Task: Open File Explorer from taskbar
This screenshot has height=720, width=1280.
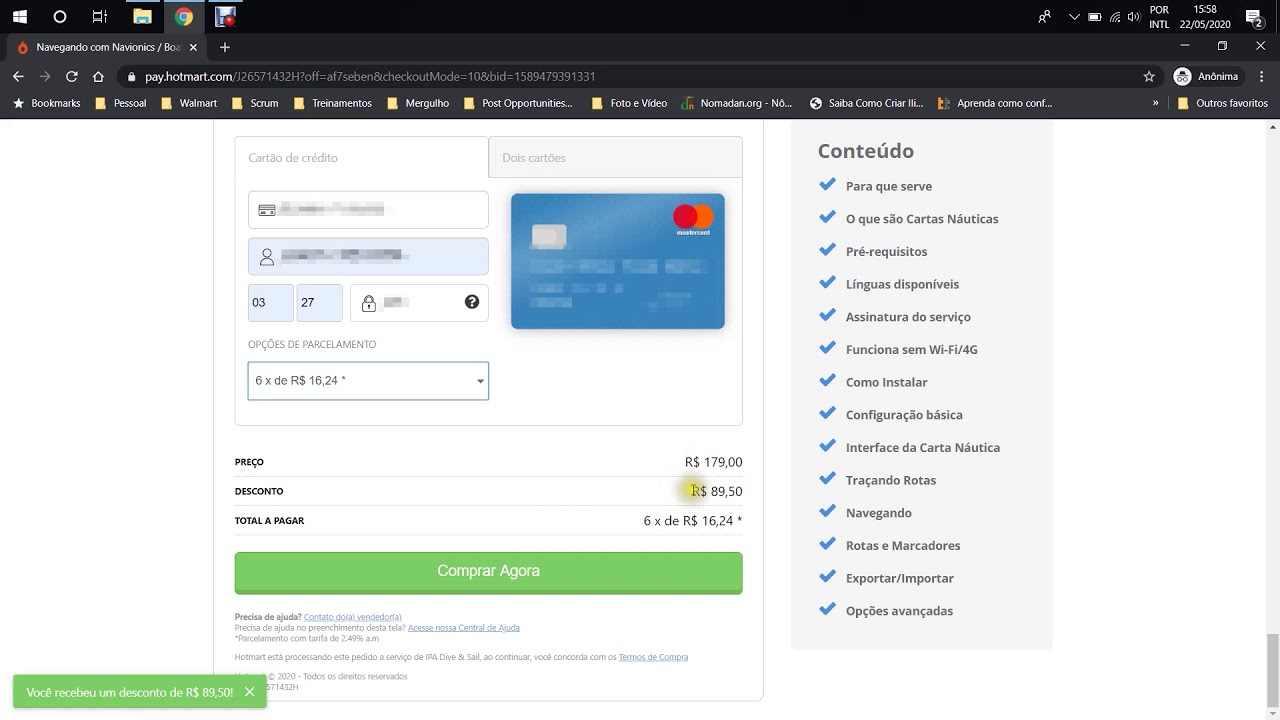Action: tap(142, 16)
